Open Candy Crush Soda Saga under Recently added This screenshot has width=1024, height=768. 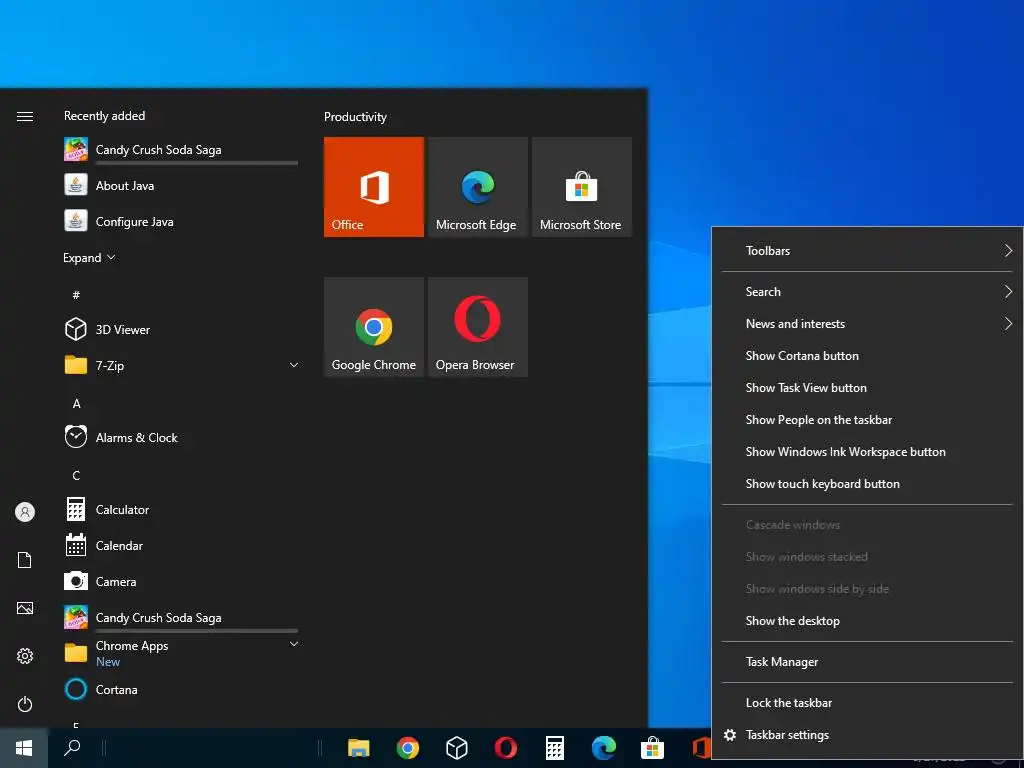[181, 150]
